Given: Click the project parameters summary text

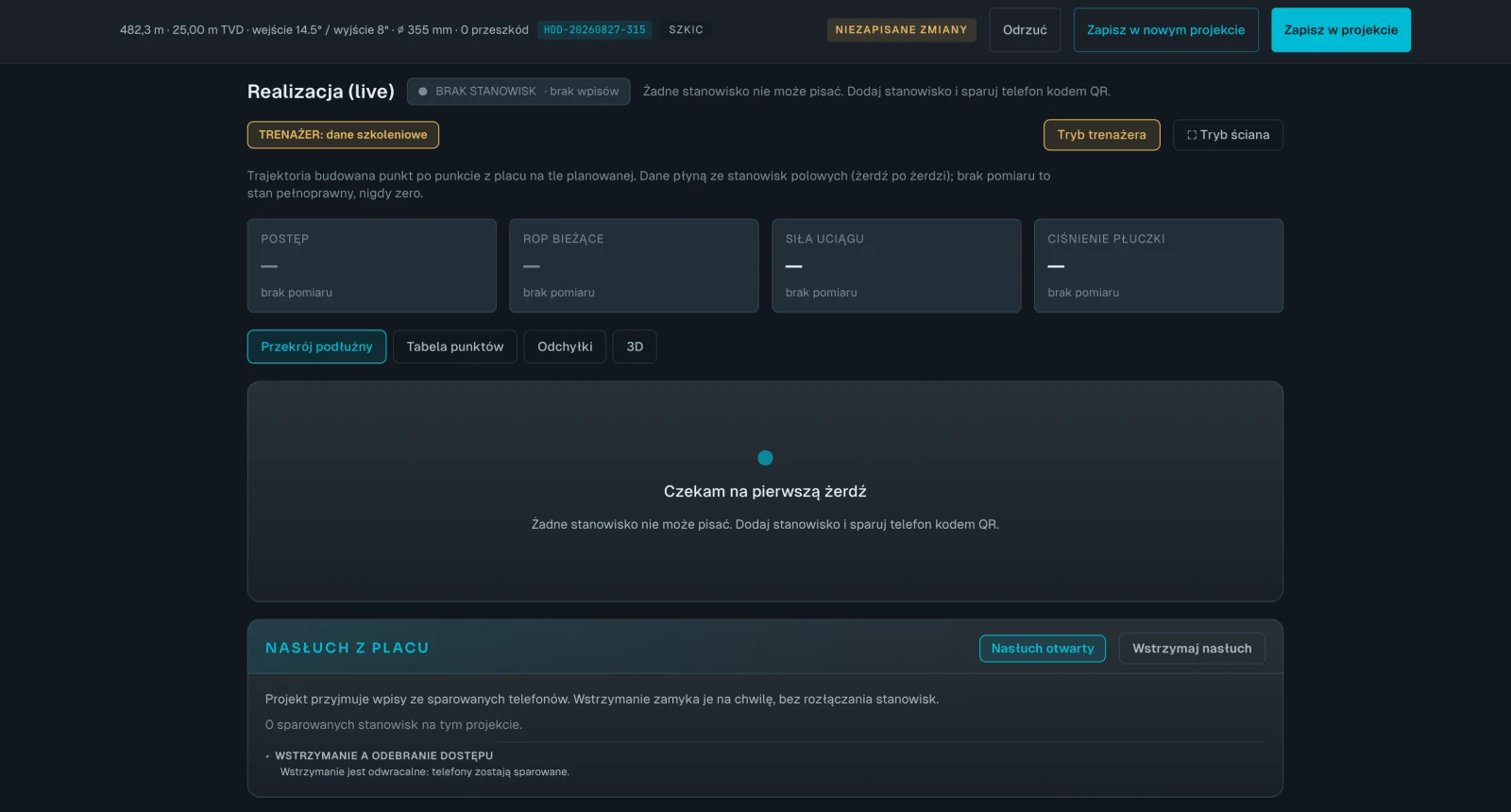Looking at the screenshot, I should click(x=324, y=30).
